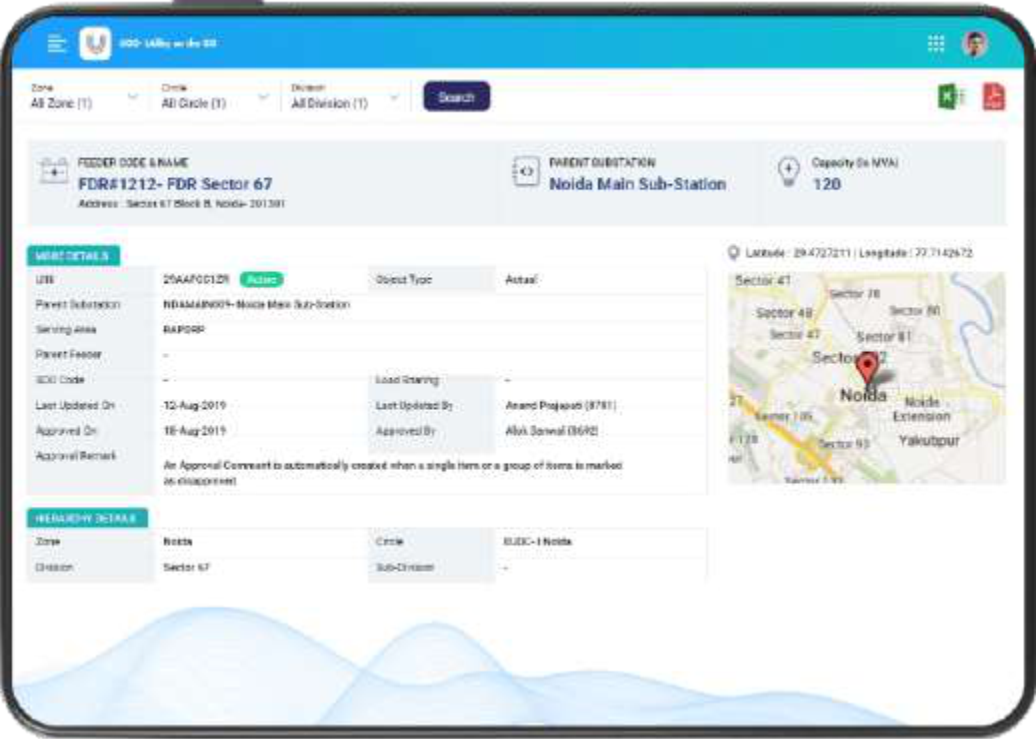The image size is (1036, 739).
Task: Click the app logo in header
Action: click(x=95, y=44)
